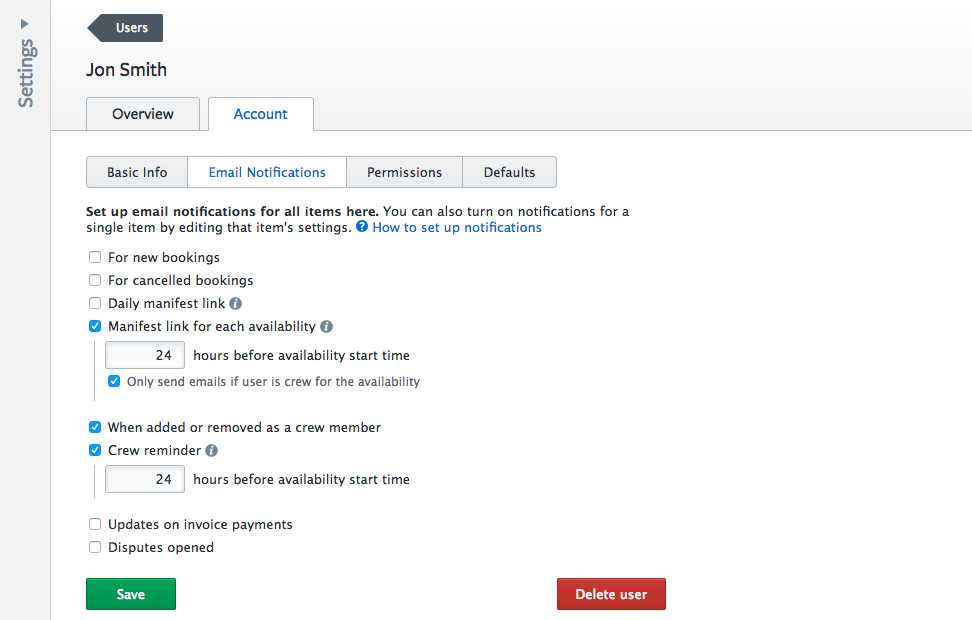
Task: Expand the Settings sidebar arrow
Action: (x=25, y=23)
